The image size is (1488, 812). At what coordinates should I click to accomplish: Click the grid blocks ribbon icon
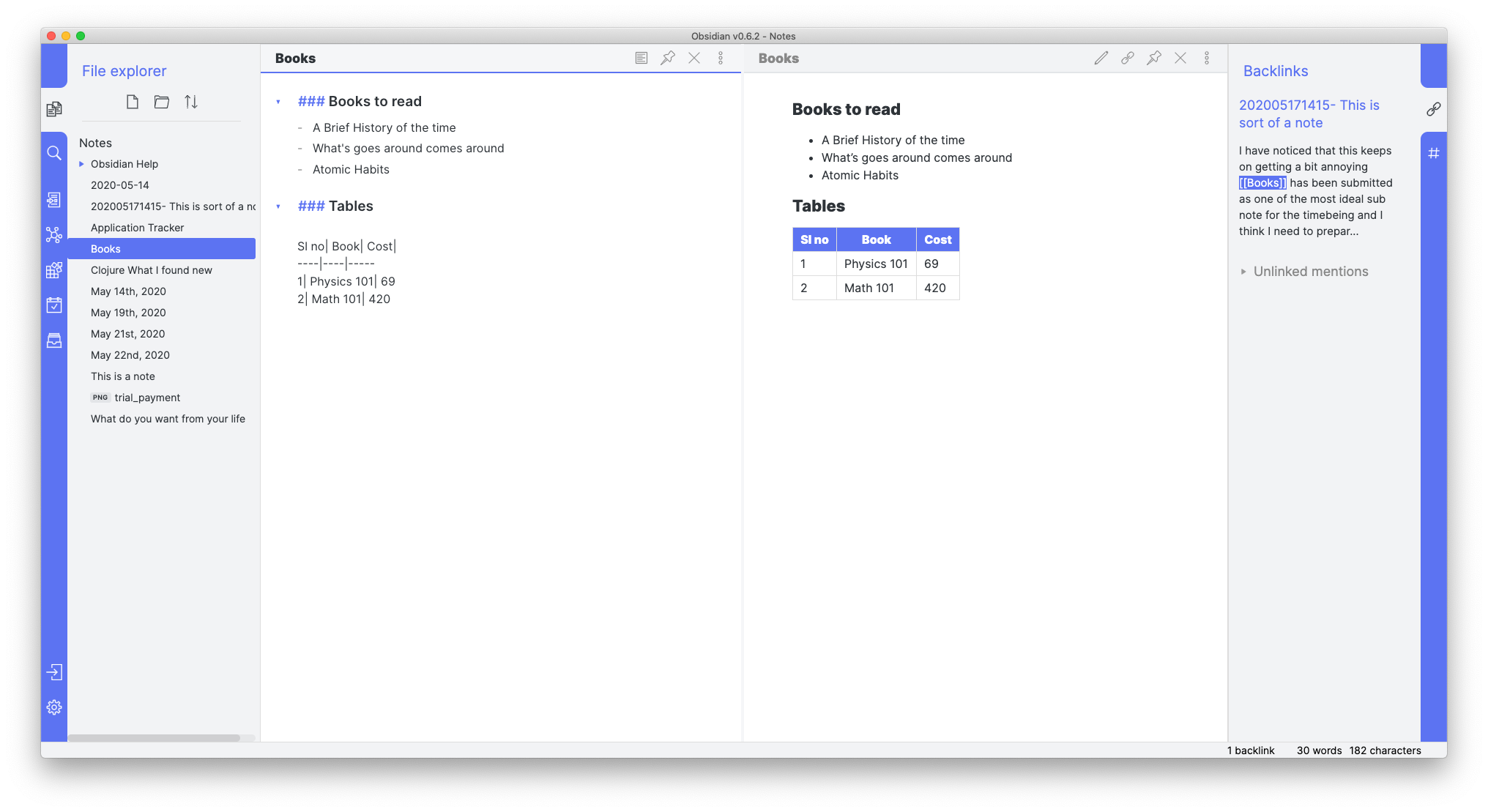pos(54,270)
